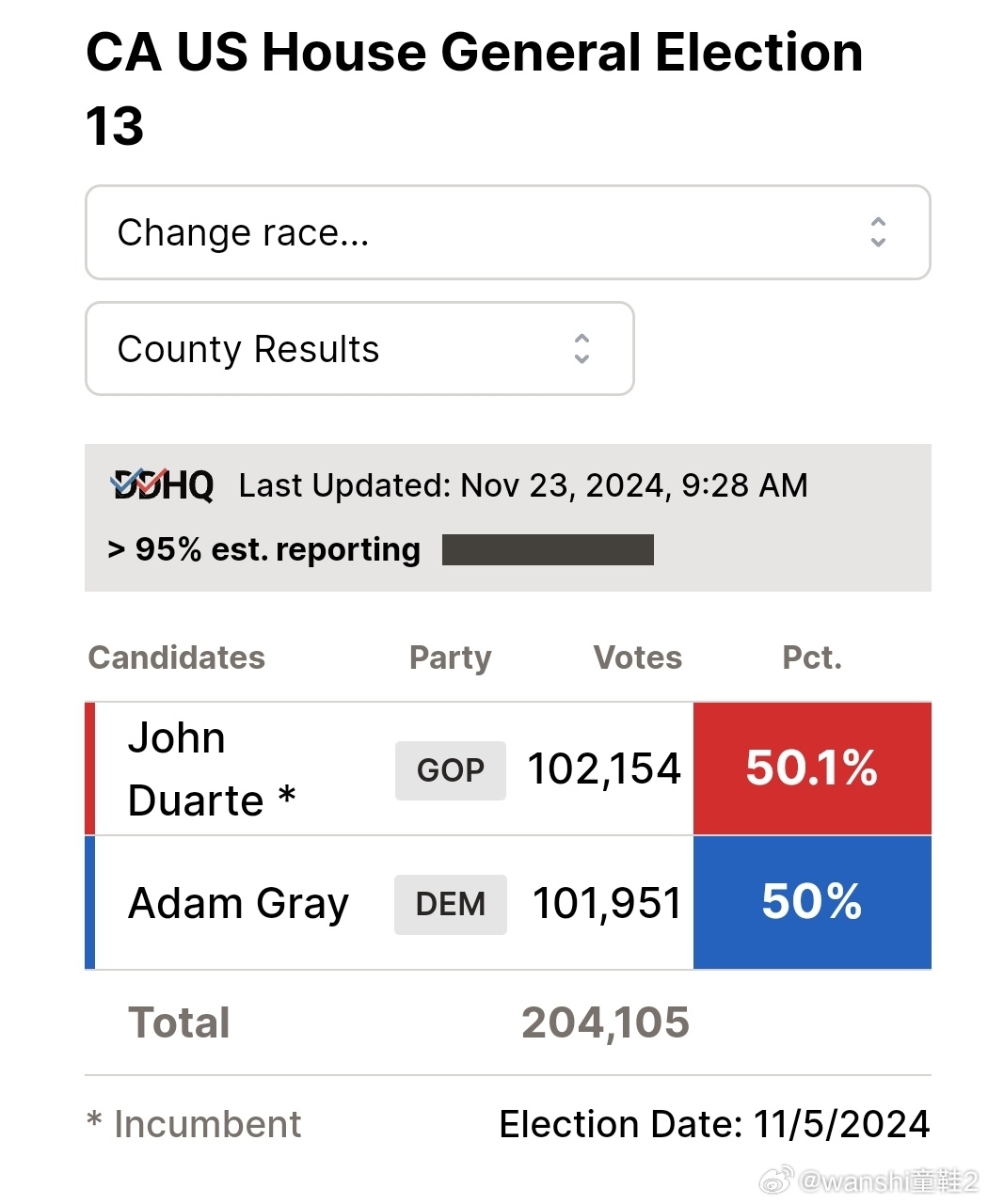Click candidate name Adam Gray
This screenshot has height=1204, width=988.
click(238, 903)
